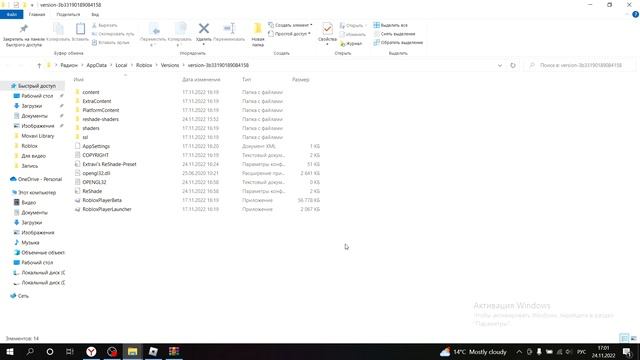Open address bar history dropdown chevron
Viewport: 640px width, 360px height.
[500, 65]
